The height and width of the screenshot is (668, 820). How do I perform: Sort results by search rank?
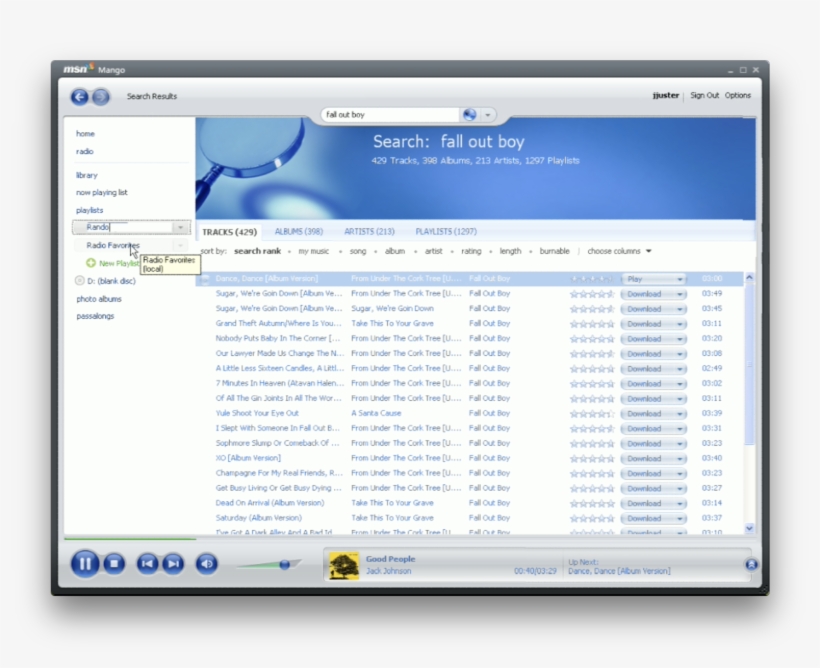coord(257,252)
